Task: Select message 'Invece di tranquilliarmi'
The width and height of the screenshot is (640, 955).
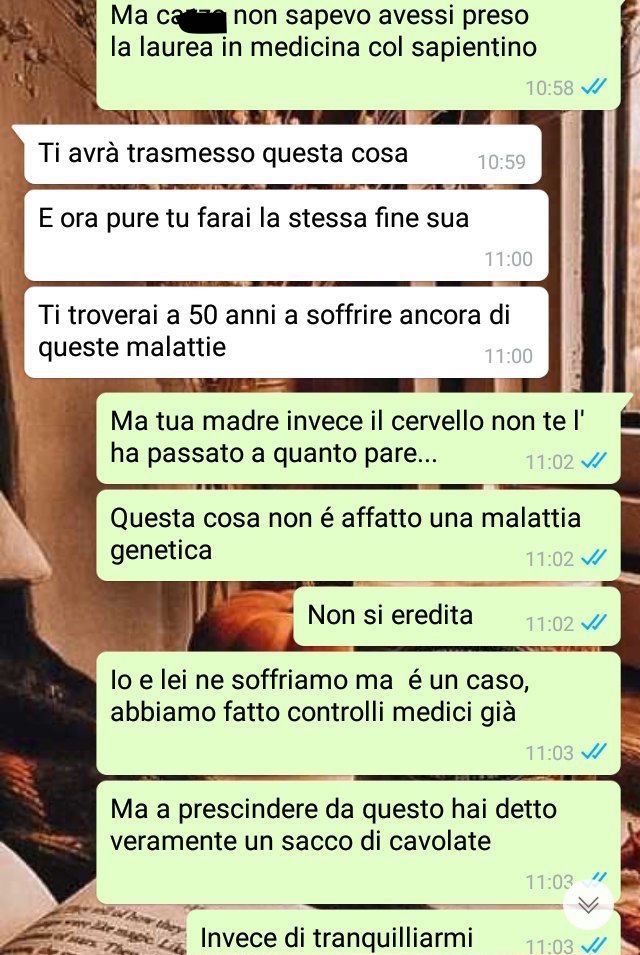Action: (403, 932)
